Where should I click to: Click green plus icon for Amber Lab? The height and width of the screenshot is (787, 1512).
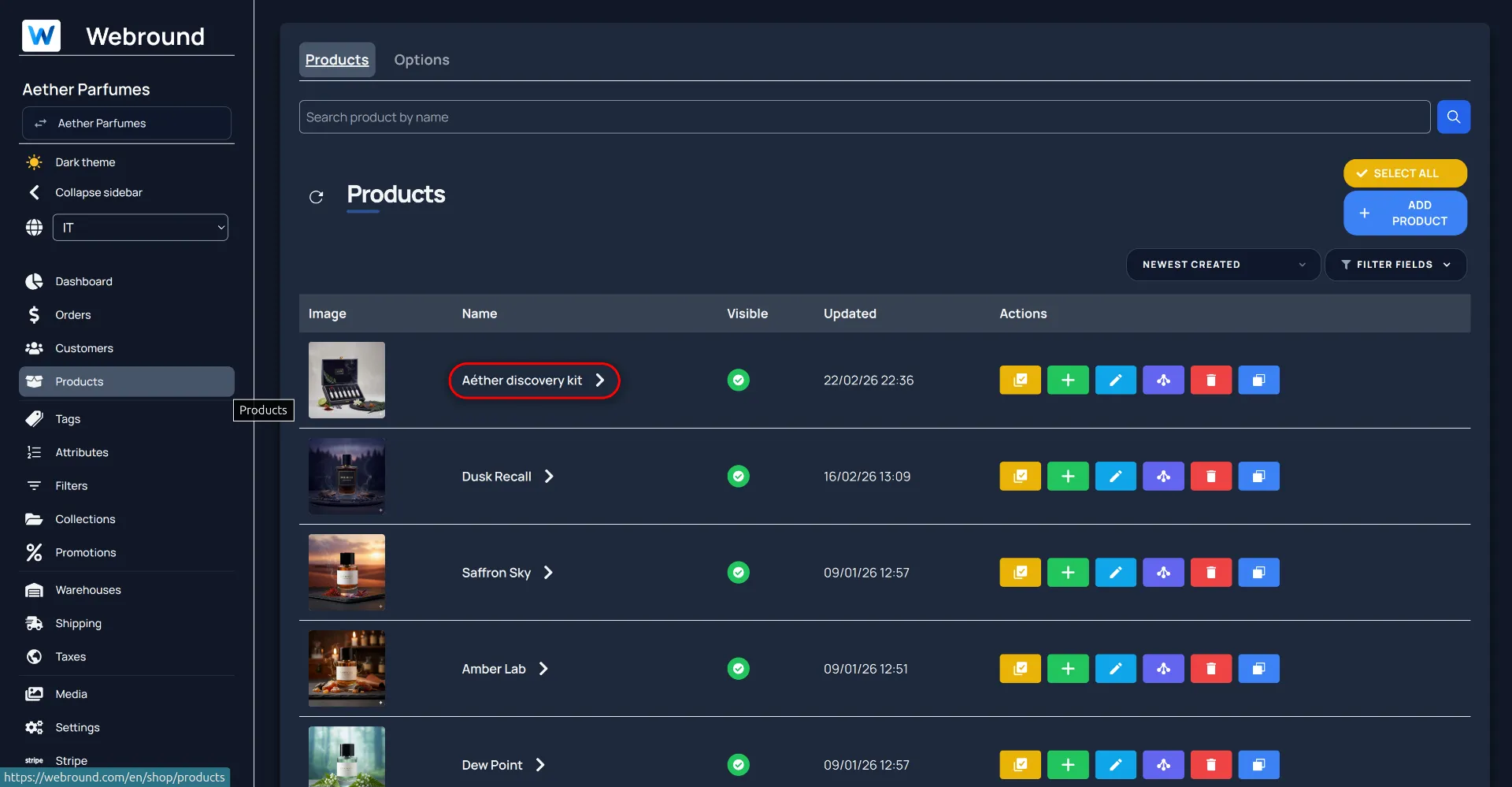point(1067,669)
